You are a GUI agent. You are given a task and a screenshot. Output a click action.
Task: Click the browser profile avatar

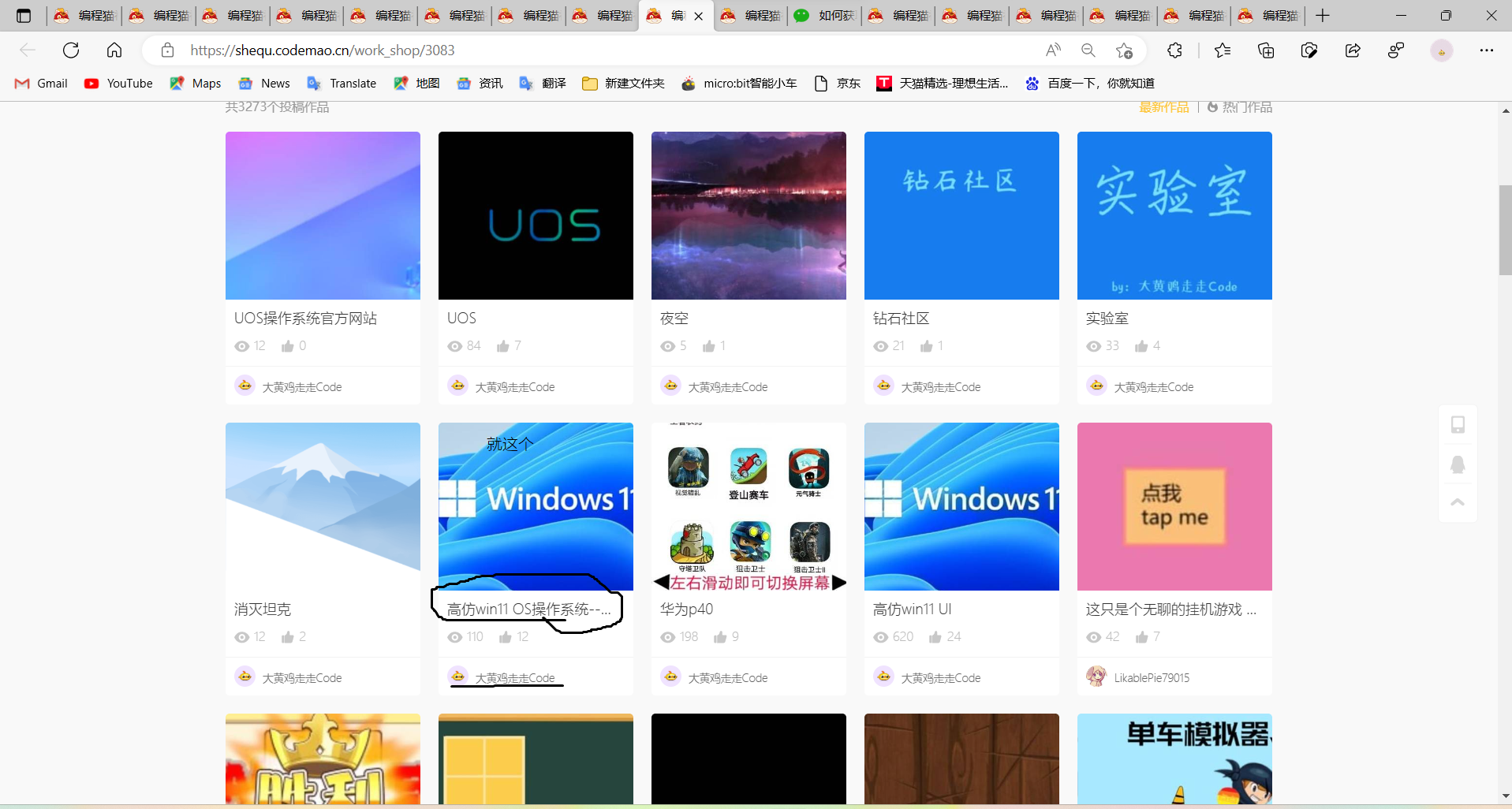pos(1442,50)
